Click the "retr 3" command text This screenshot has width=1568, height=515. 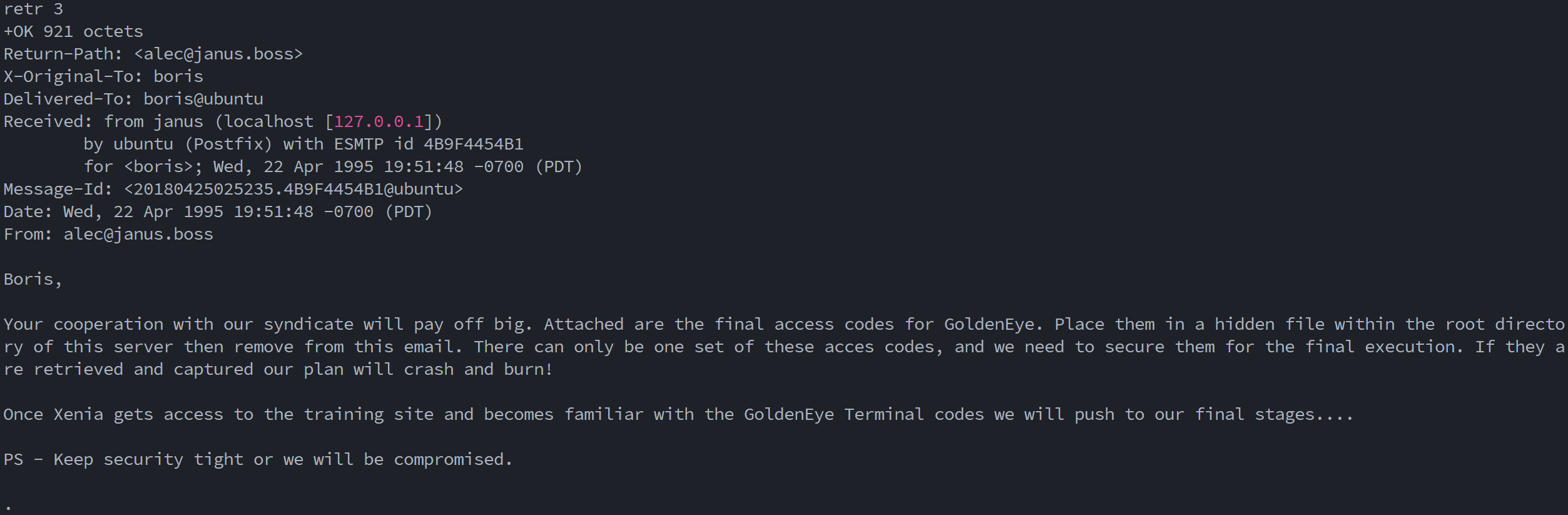coord(33,9)
